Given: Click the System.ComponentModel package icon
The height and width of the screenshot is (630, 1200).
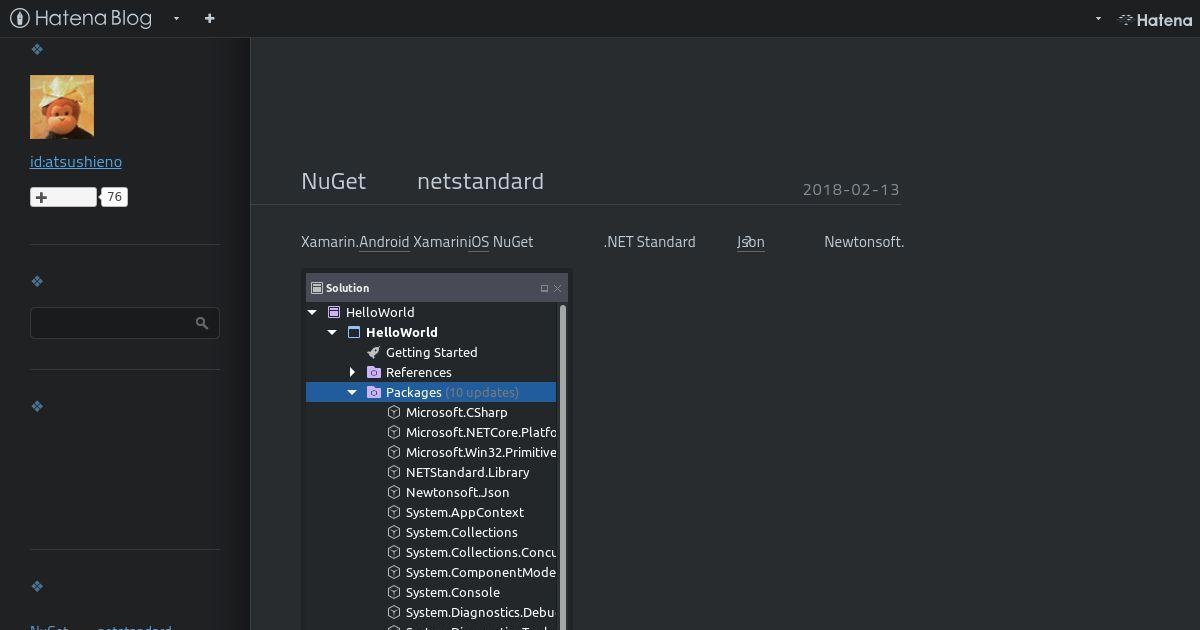Looking at the screenshot, I should pyautogui.click(x=394, y=572).
